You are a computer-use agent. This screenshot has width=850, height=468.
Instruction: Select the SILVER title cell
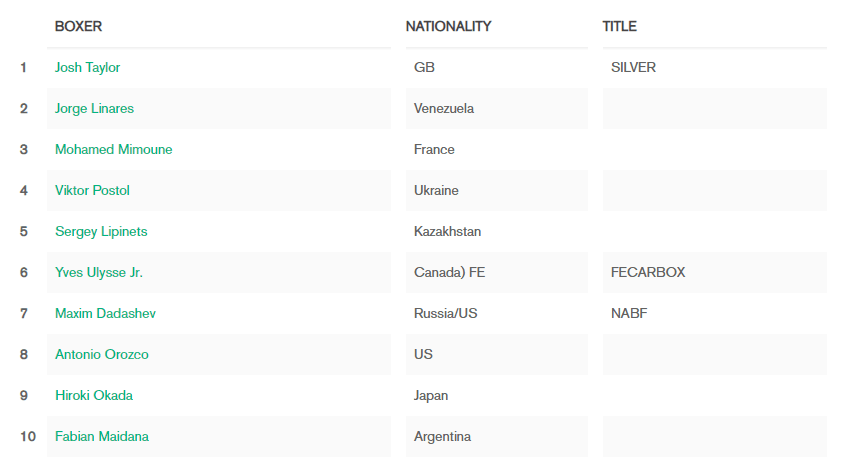[714, 67]
